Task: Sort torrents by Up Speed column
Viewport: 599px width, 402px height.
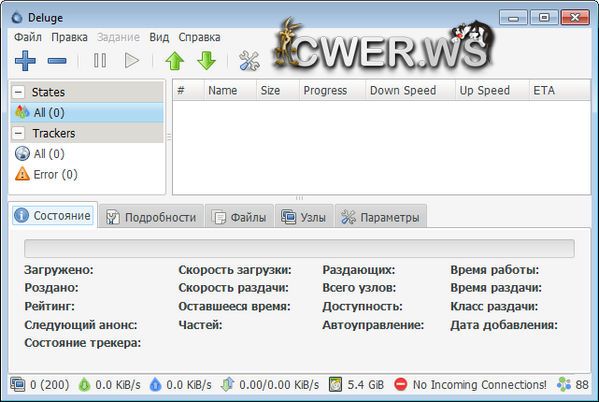Action: pyautogui.click(x=492, y=91)
